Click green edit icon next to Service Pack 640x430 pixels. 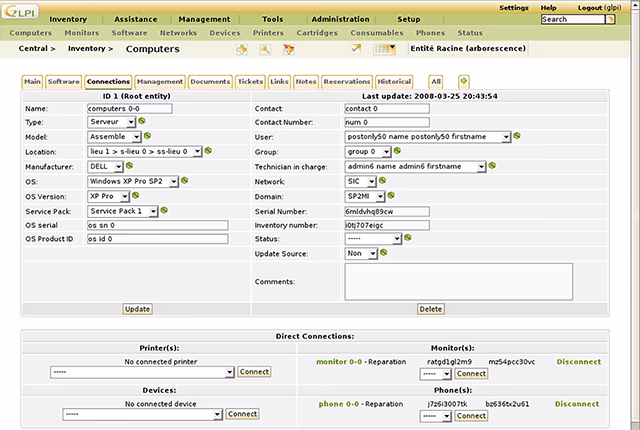[164, 210]
